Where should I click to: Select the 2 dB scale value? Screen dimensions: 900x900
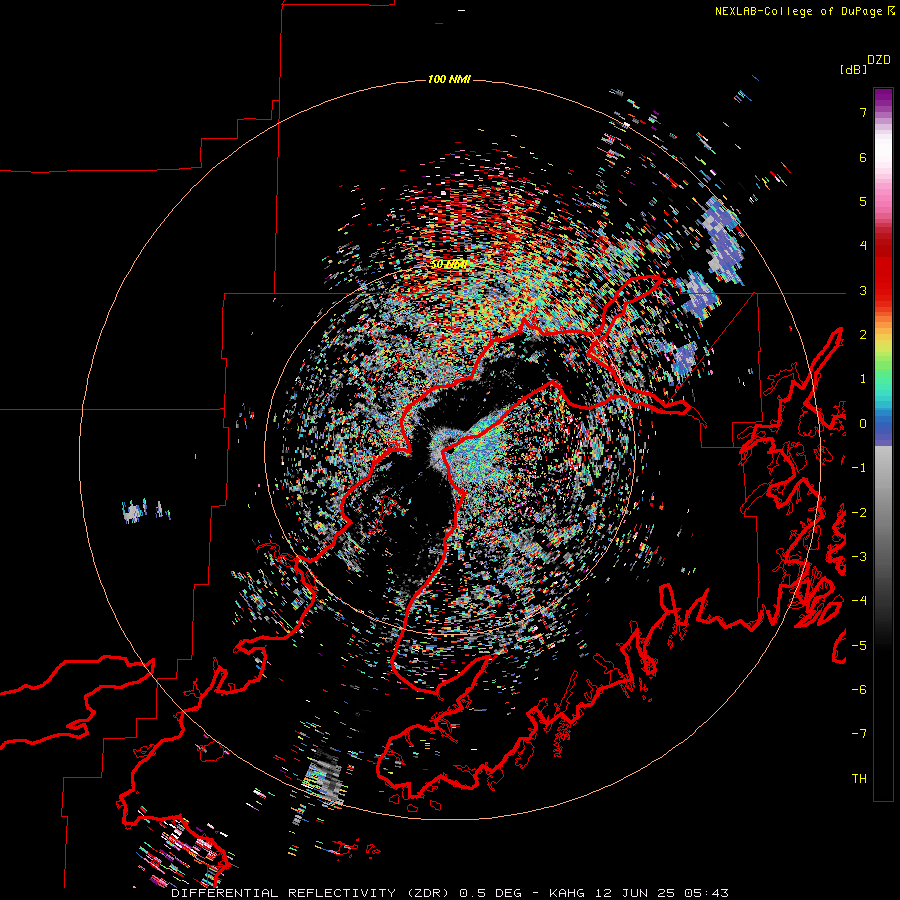coord(863,335)
